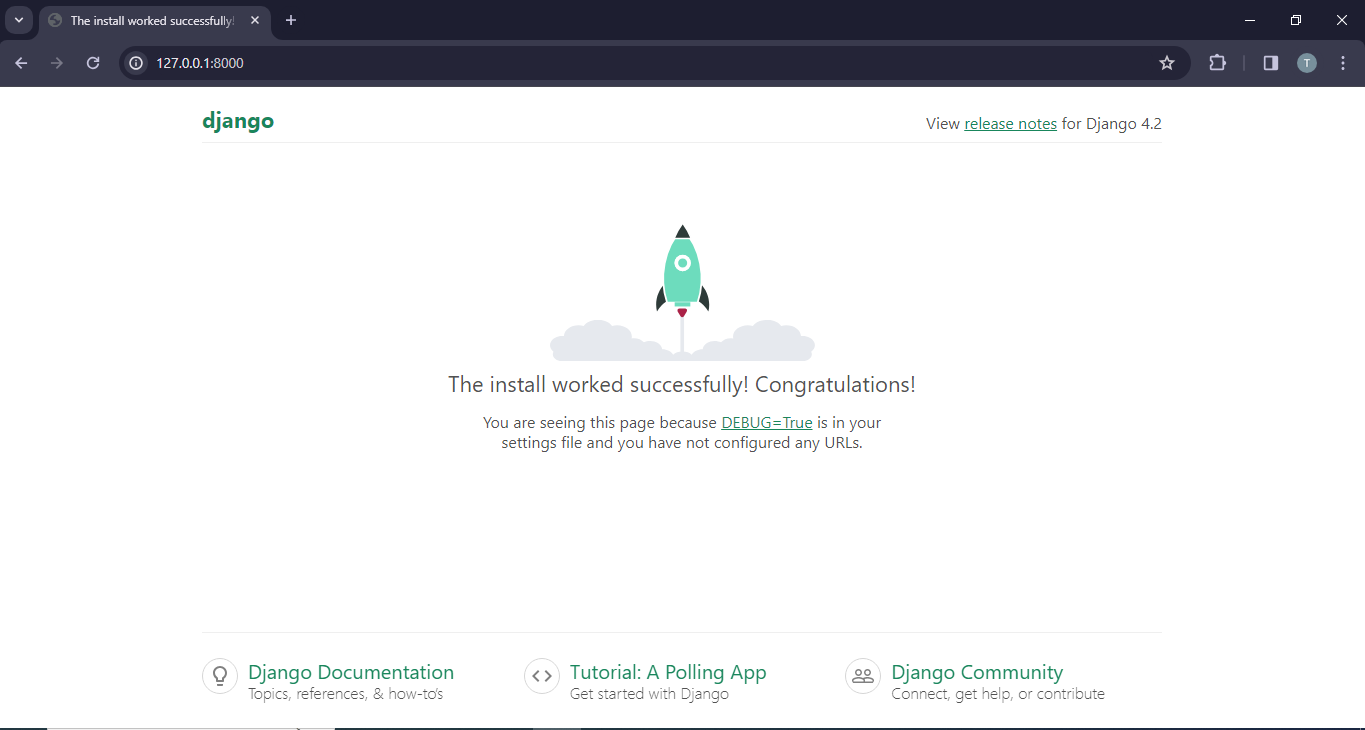Open the Extensions puzzle icon
The width and height of the screenshot is (1365, 730).
coord(1217,63)
